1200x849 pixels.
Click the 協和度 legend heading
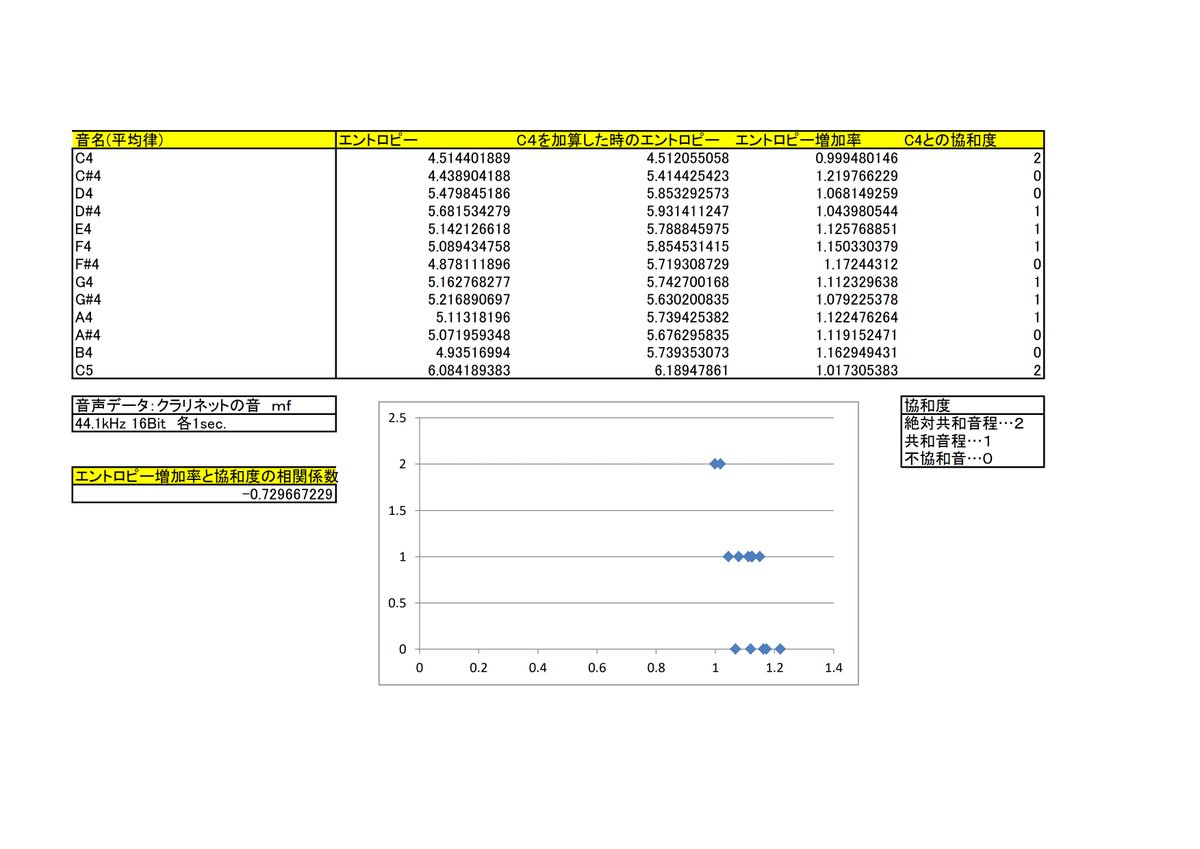(972, 406)
